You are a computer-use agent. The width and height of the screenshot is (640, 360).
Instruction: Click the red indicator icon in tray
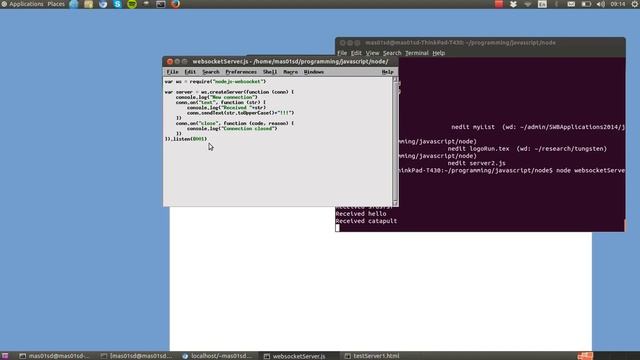(499, 4)
